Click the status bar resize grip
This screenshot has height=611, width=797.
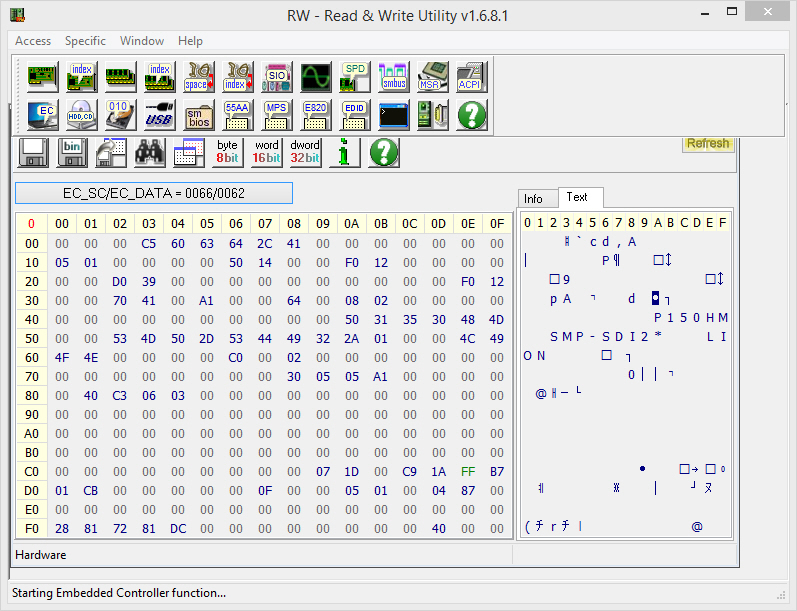pyautogui.click(x=781, y=596)
